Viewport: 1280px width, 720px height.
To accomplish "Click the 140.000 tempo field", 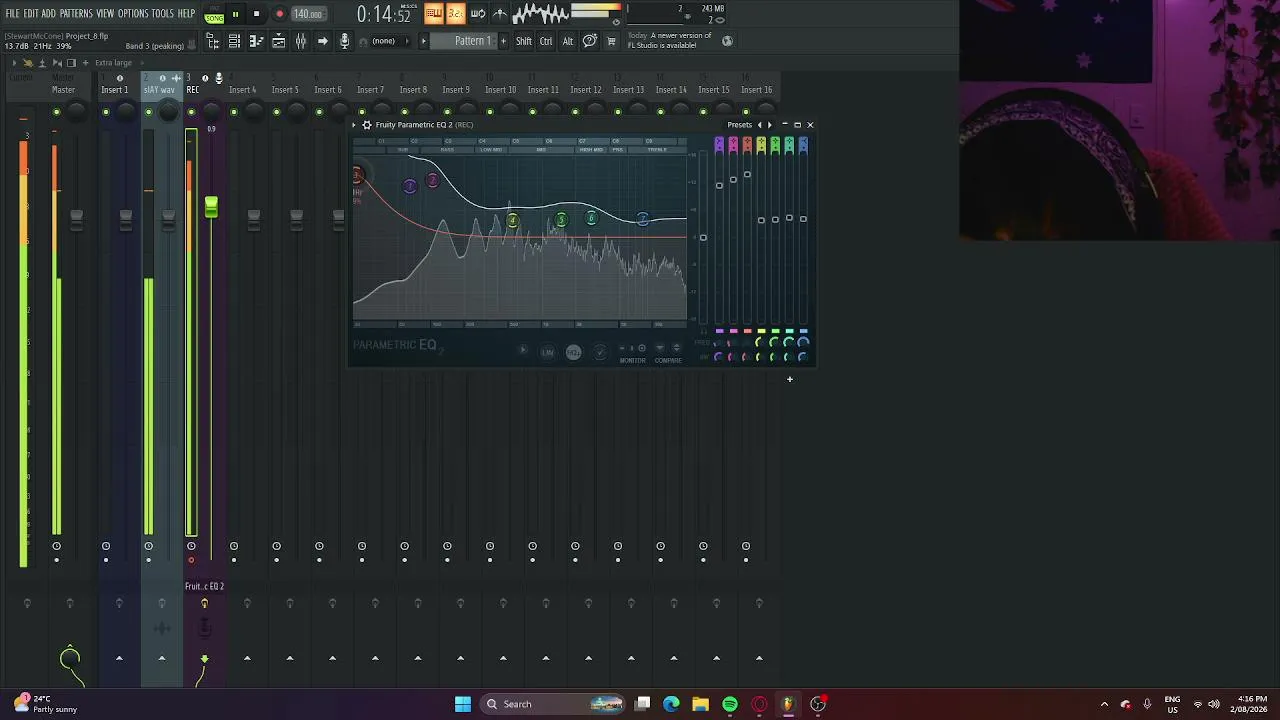I will (308, 14).
